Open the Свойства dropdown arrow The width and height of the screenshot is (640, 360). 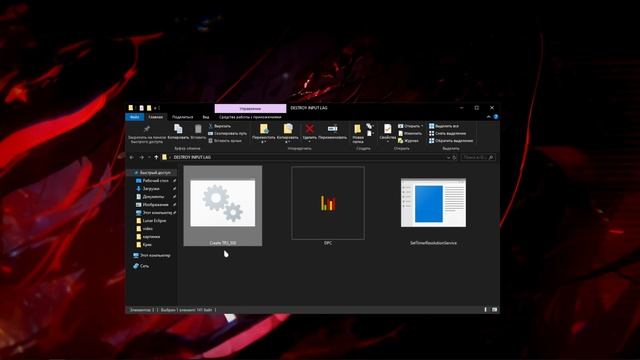(x=387, y=142)
